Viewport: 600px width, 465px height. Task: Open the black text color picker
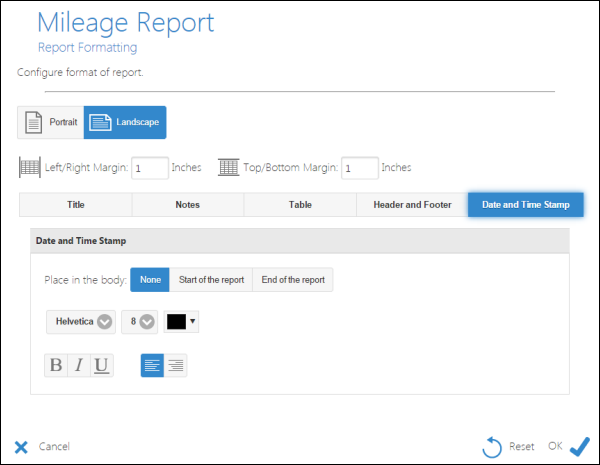tap(182, 322)
